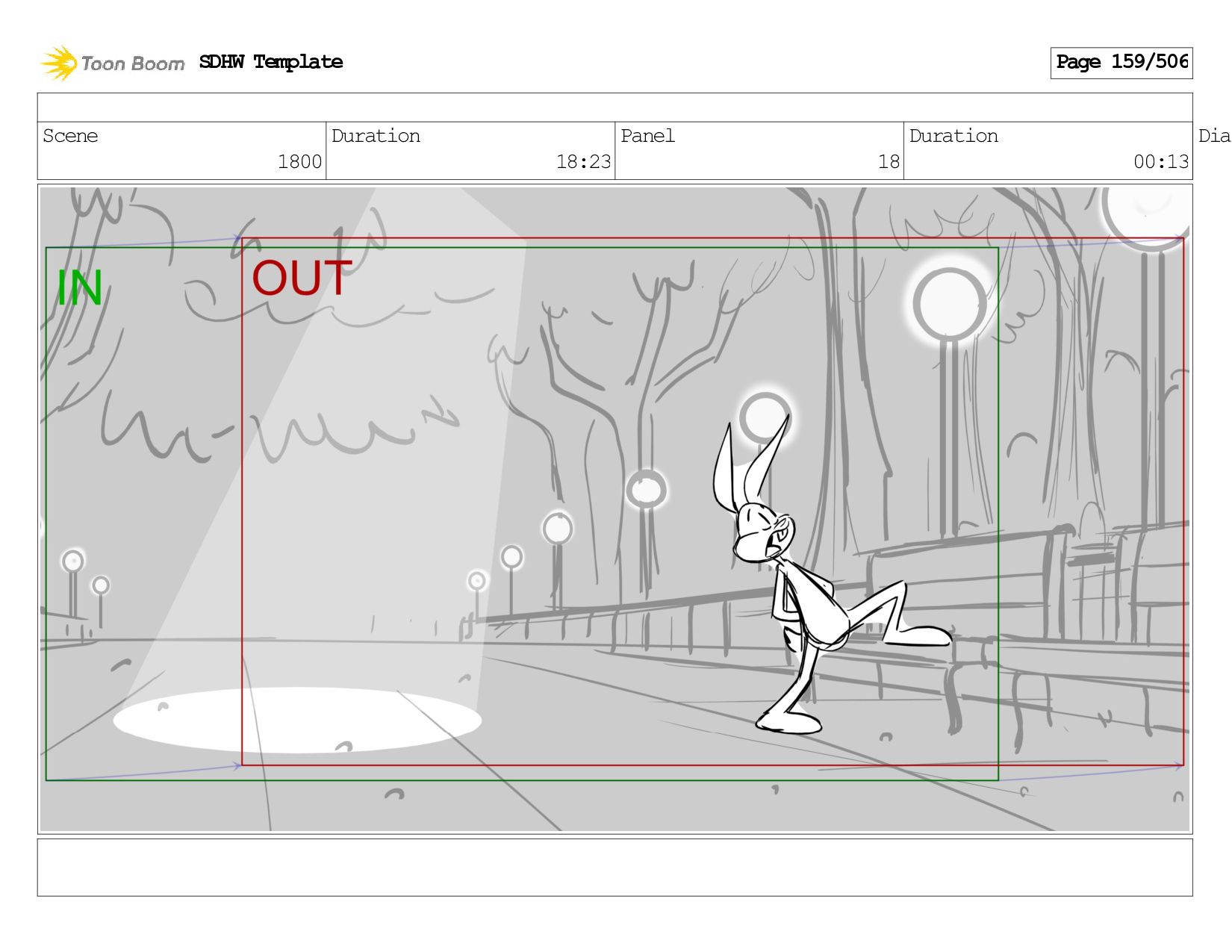Click the scene duration value 18:23
This screenshot has width=1232, height=952.
click(583, 162)
